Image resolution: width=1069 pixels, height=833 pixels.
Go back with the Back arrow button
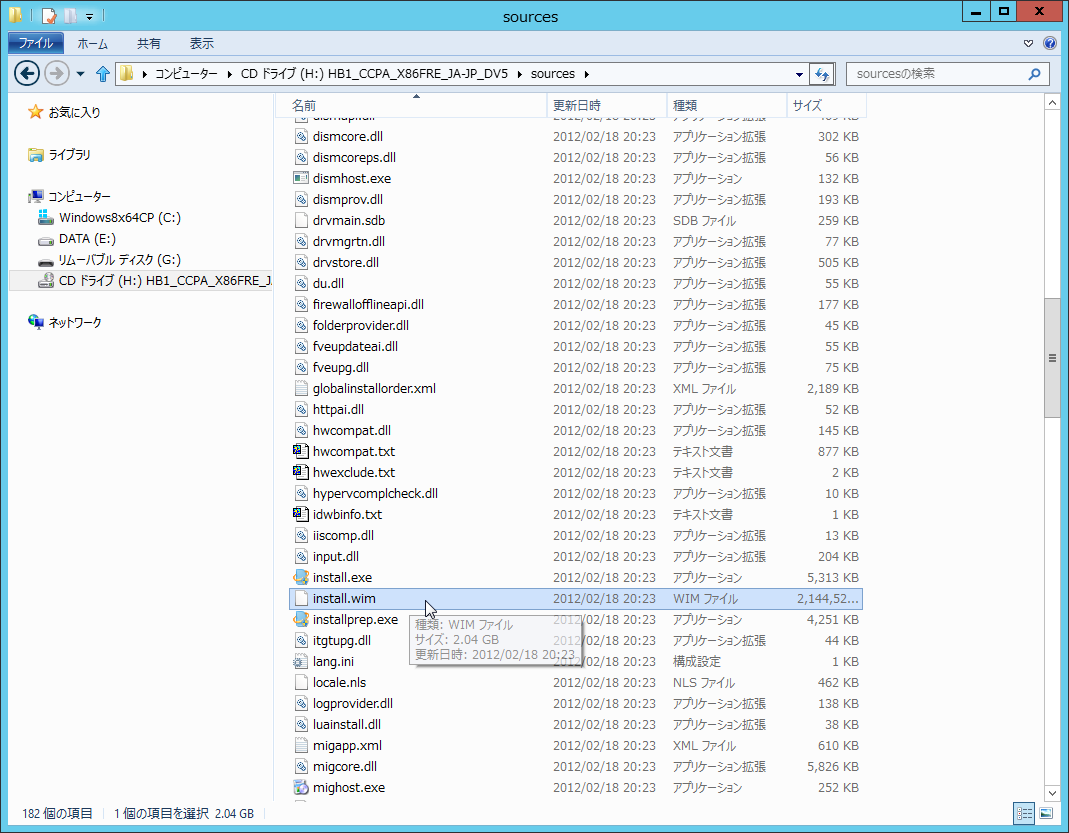coord(27,73)
